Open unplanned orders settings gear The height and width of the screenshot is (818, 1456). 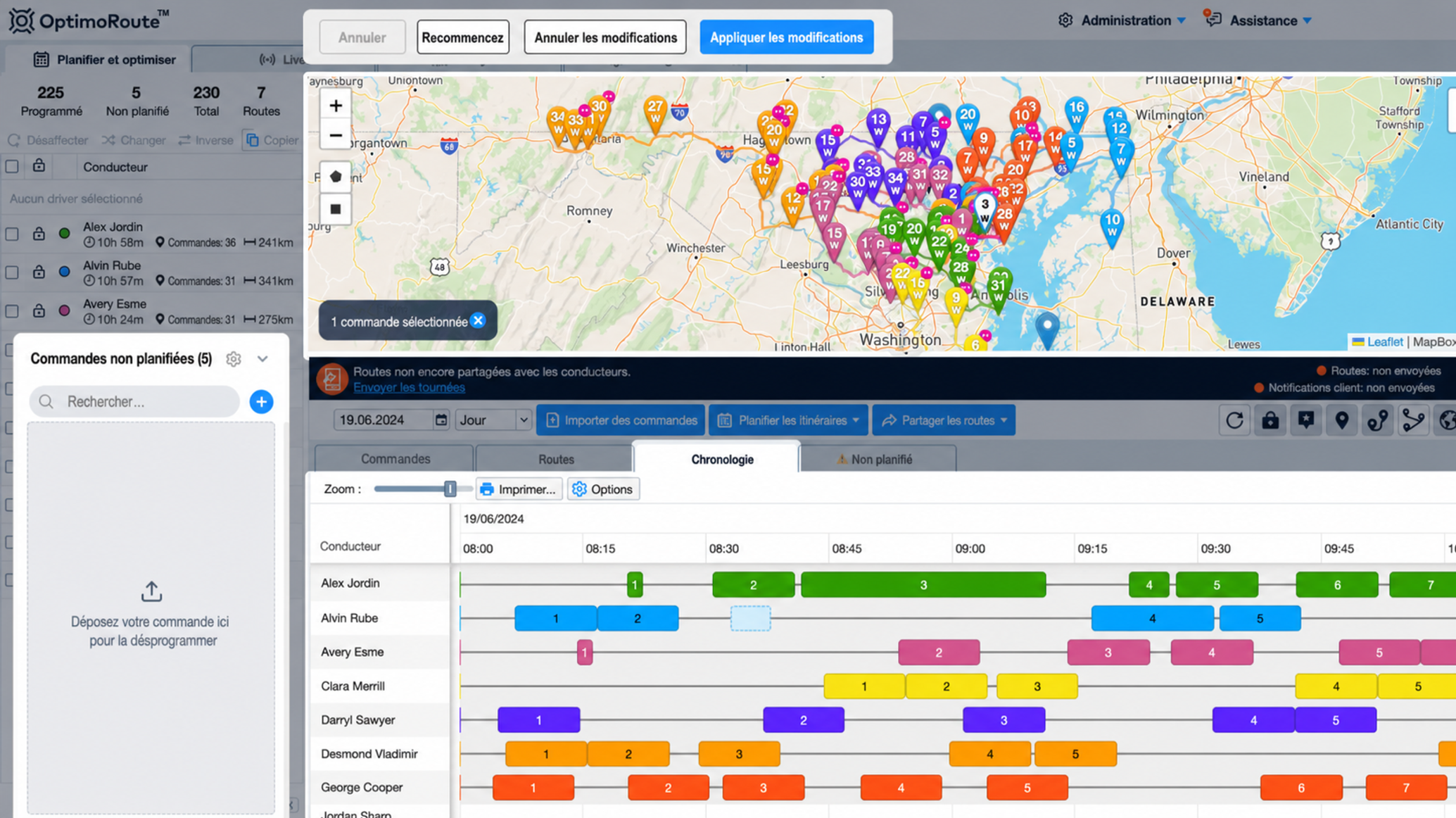click(234, 359)
